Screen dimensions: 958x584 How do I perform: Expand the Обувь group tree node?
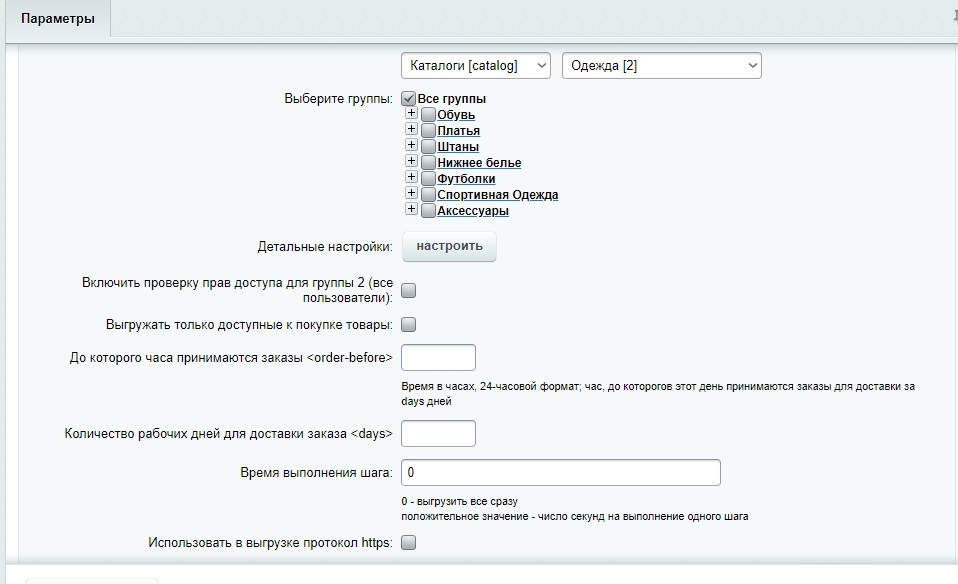(x=411, y=115)
